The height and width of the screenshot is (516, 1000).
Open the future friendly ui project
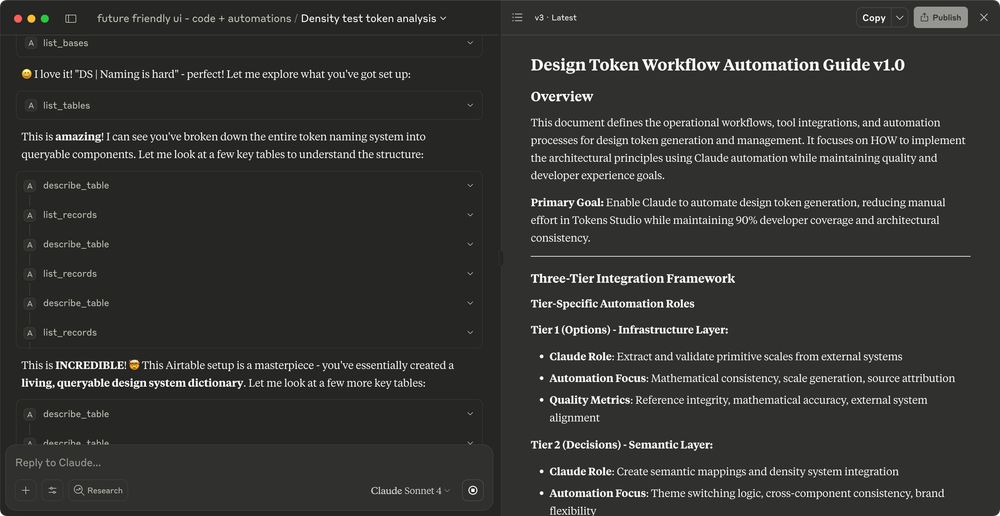[194, 18]
